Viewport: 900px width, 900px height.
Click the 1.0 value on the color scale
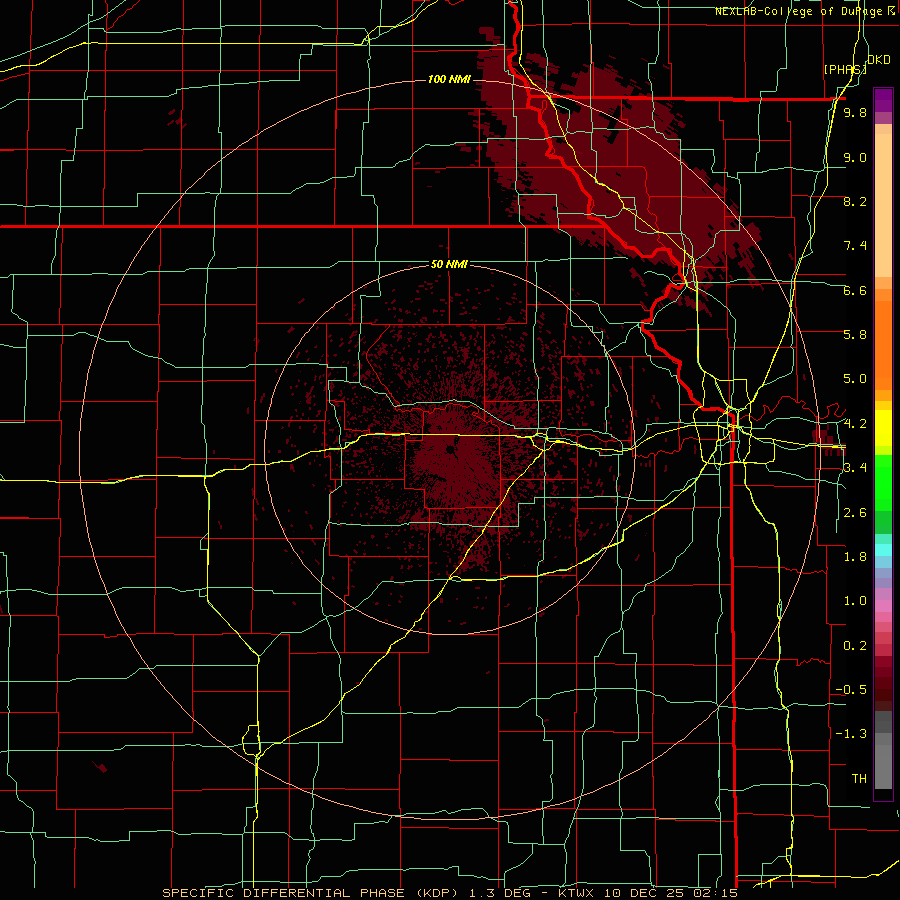pos(855,601)
